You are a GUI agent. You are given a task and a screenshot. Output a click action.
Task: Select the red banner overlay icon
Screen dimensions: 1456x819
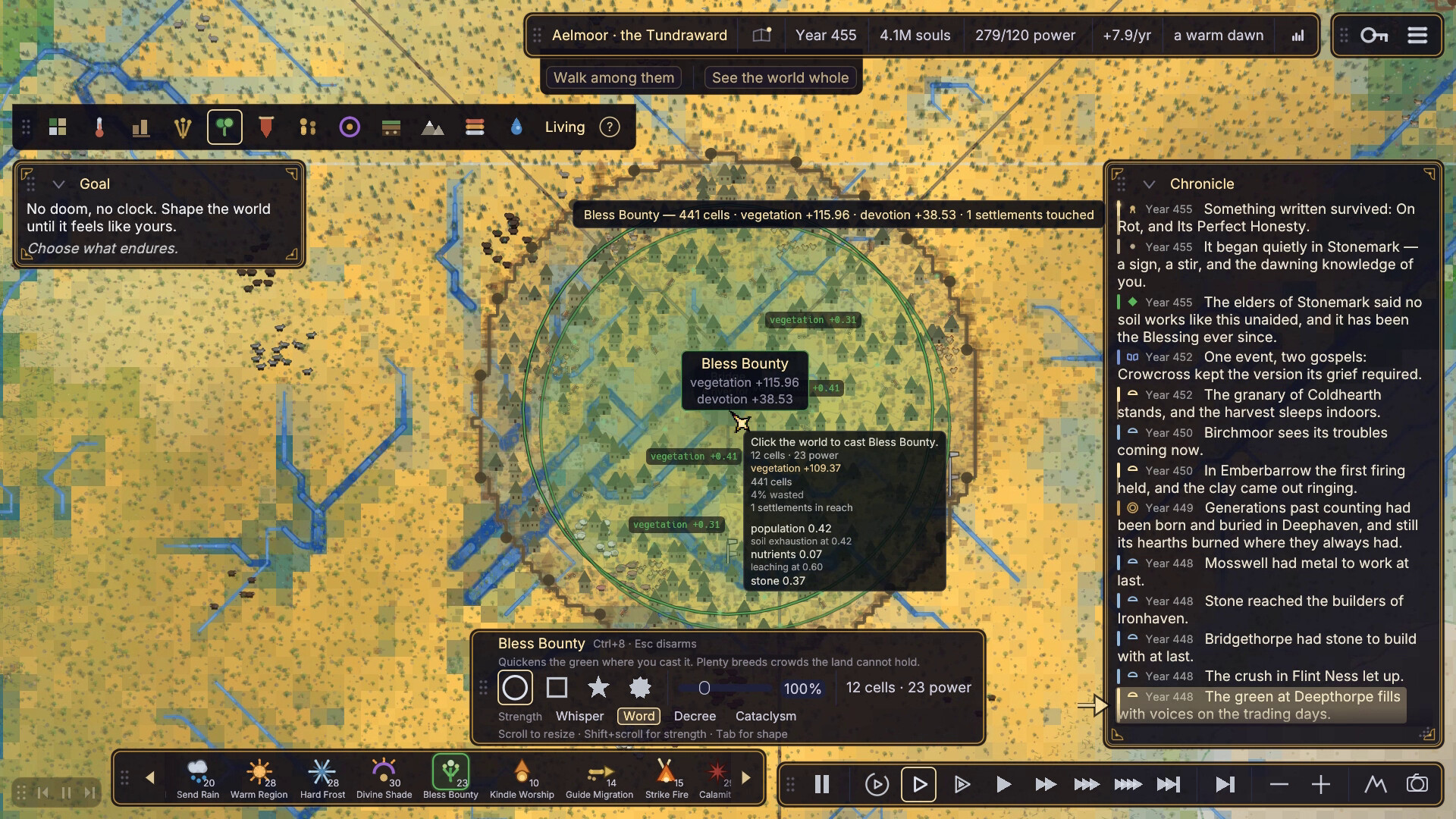point(266,127)
